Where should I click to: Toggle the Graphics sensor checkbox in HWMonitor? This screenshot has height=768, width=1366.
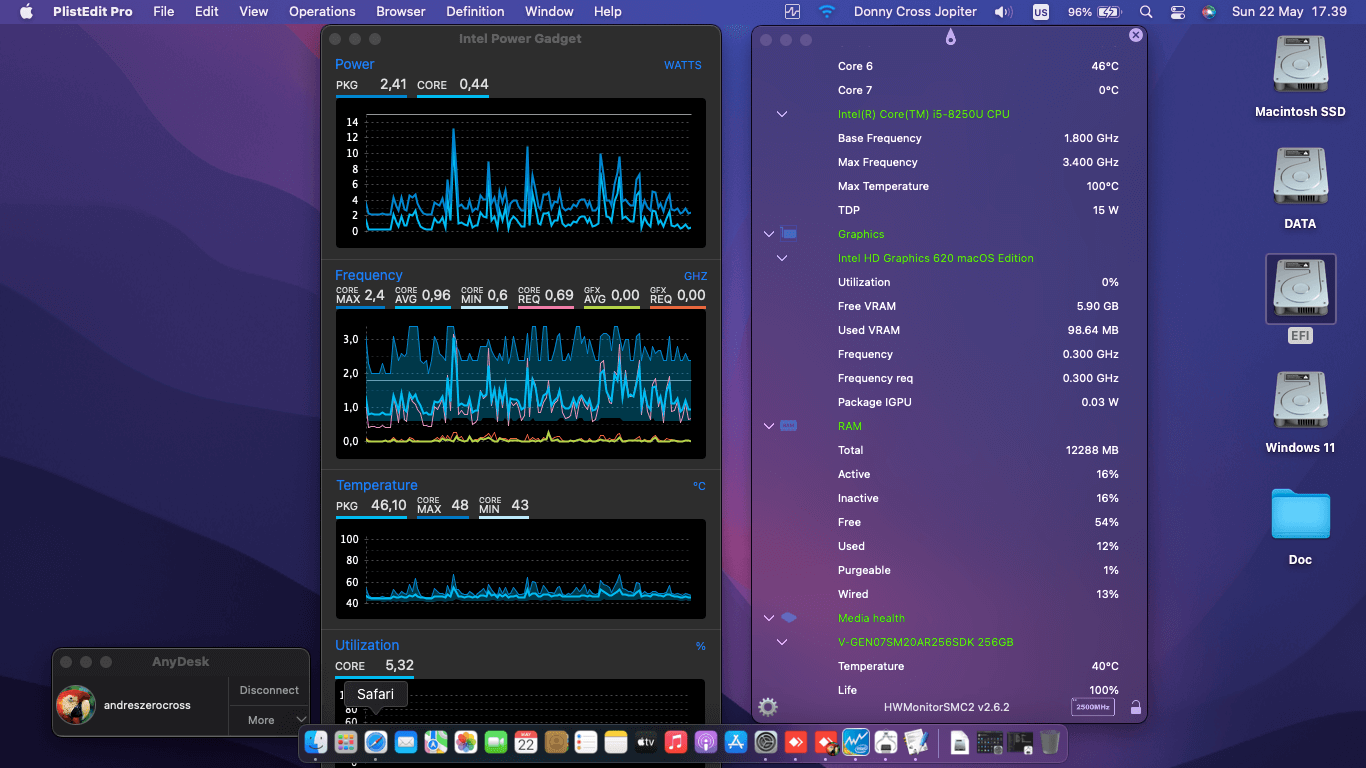[790, 233]
